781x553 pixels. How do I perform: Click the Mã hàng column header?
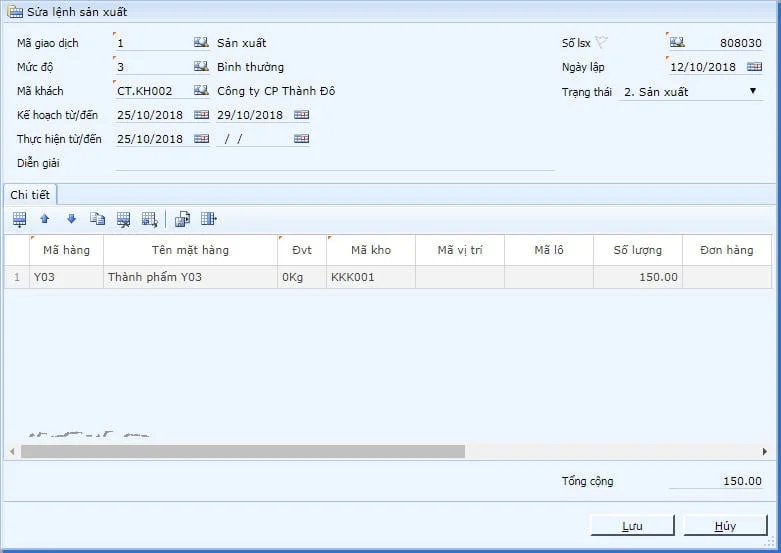coord(66,250)
